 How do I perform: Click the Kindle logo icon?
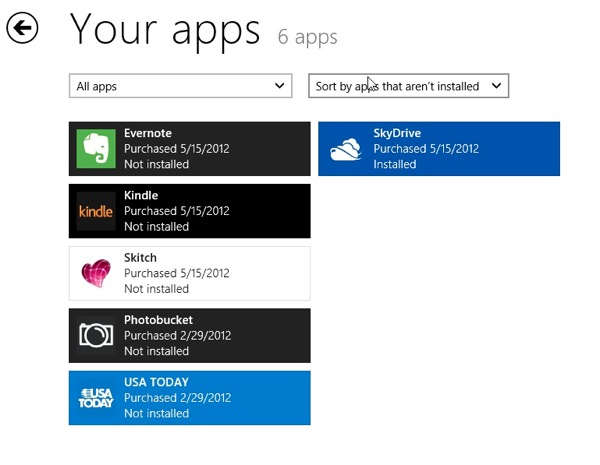click(96, 211)
